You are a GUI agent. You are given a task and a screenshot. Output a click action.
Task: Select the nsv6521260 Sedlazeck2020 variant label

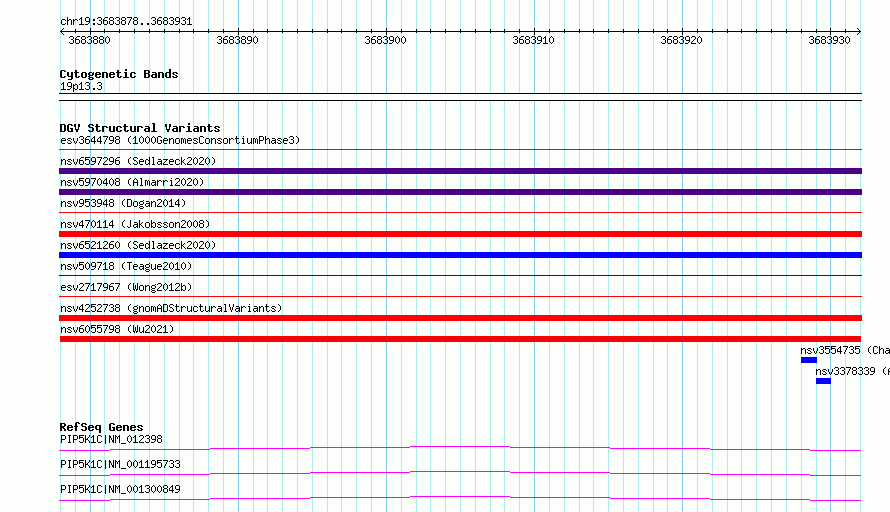point(138,245)
